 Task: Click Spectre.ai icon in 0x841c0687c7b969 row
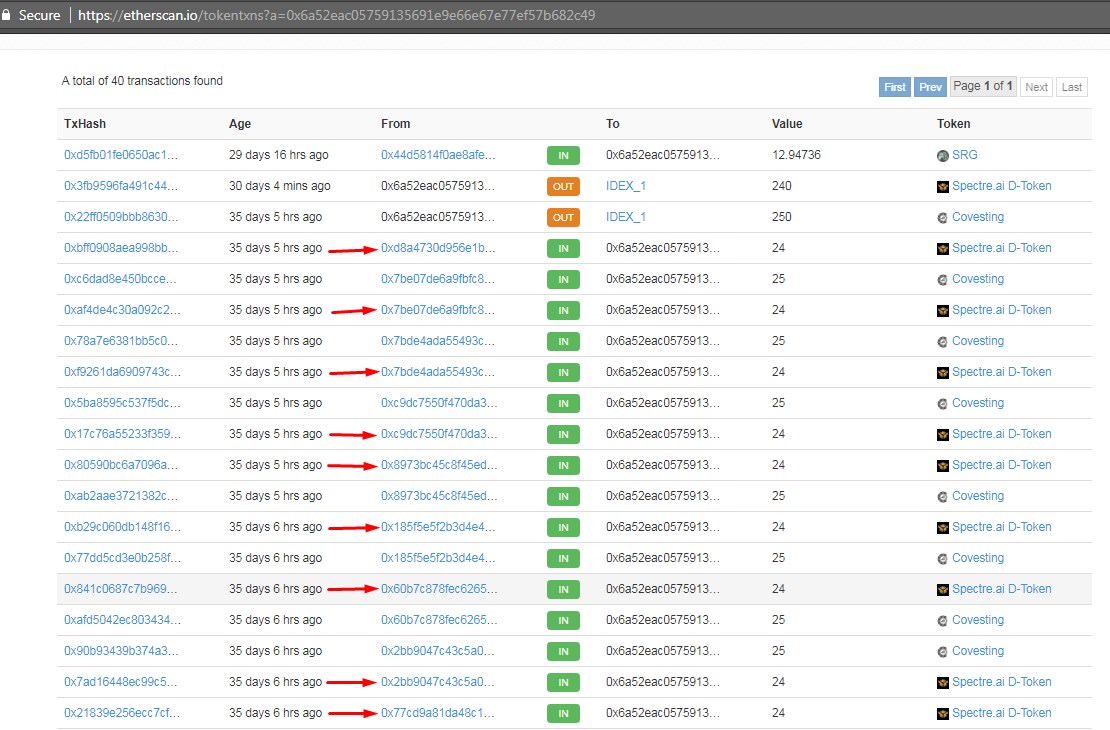point(942,590)
